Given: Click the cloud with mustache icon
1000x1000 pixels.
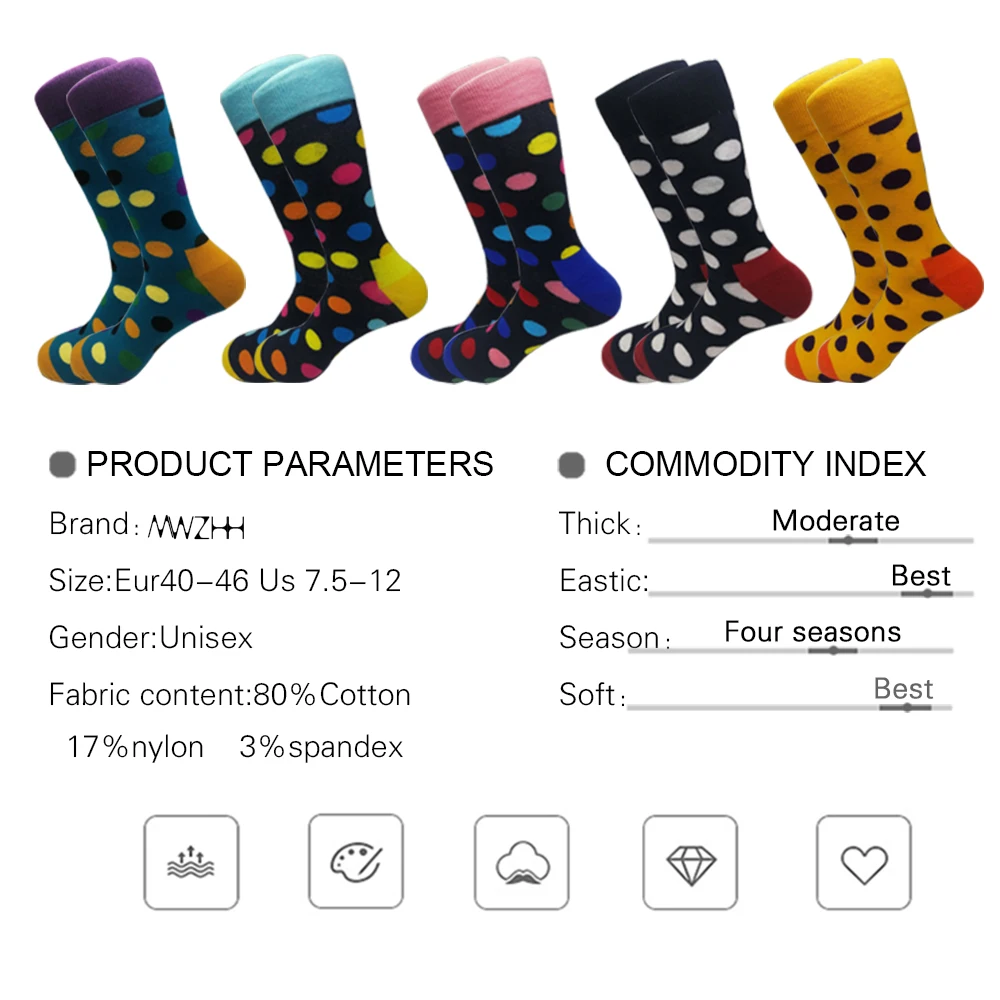Looking at the screenshot, I should pyautogui.click(x=522, y=862).
